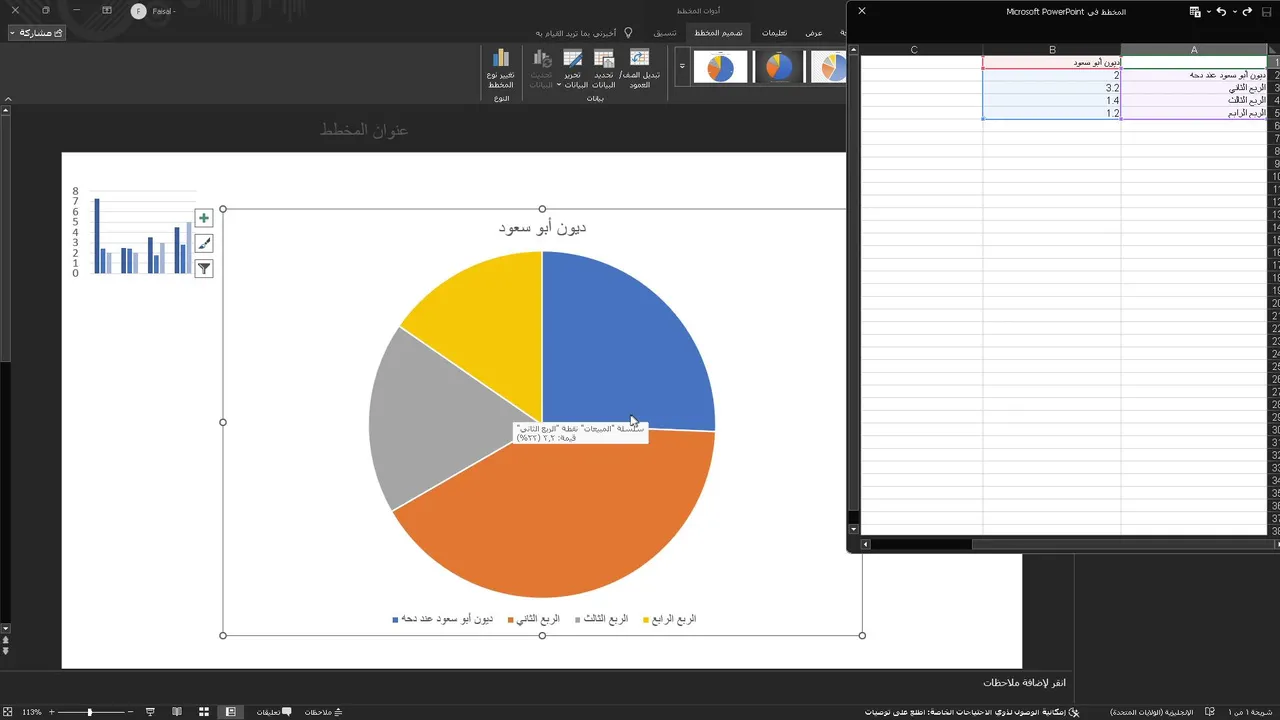Select the chart title ديون أبو سعود
Image resolution: width=1280 pixels, height=720 pixels.
[x=542, y=227]
